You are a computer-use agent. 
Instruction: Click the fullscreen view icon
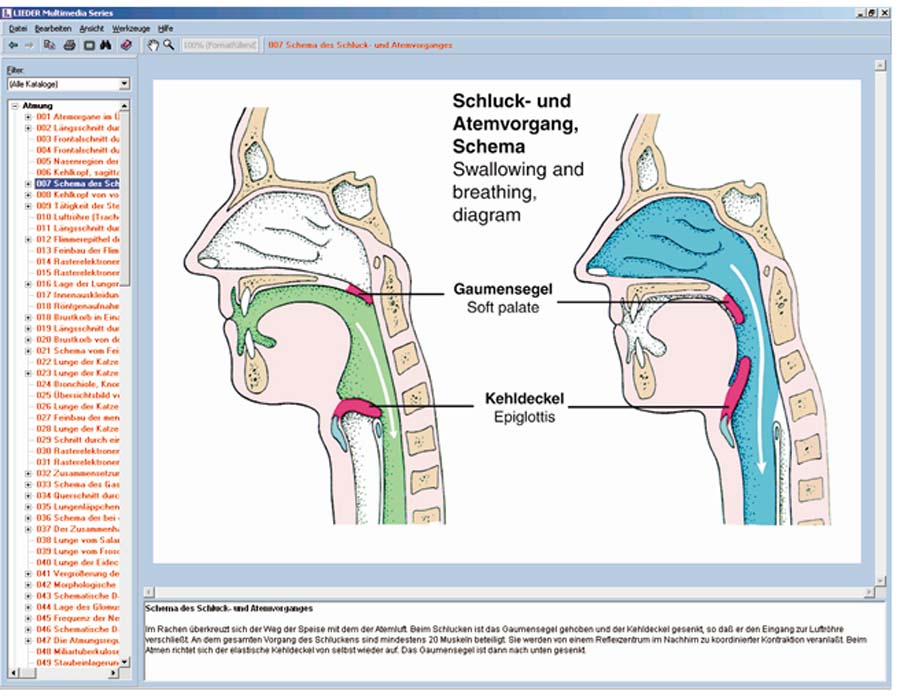pyautogui.click(x=88, y=46)
